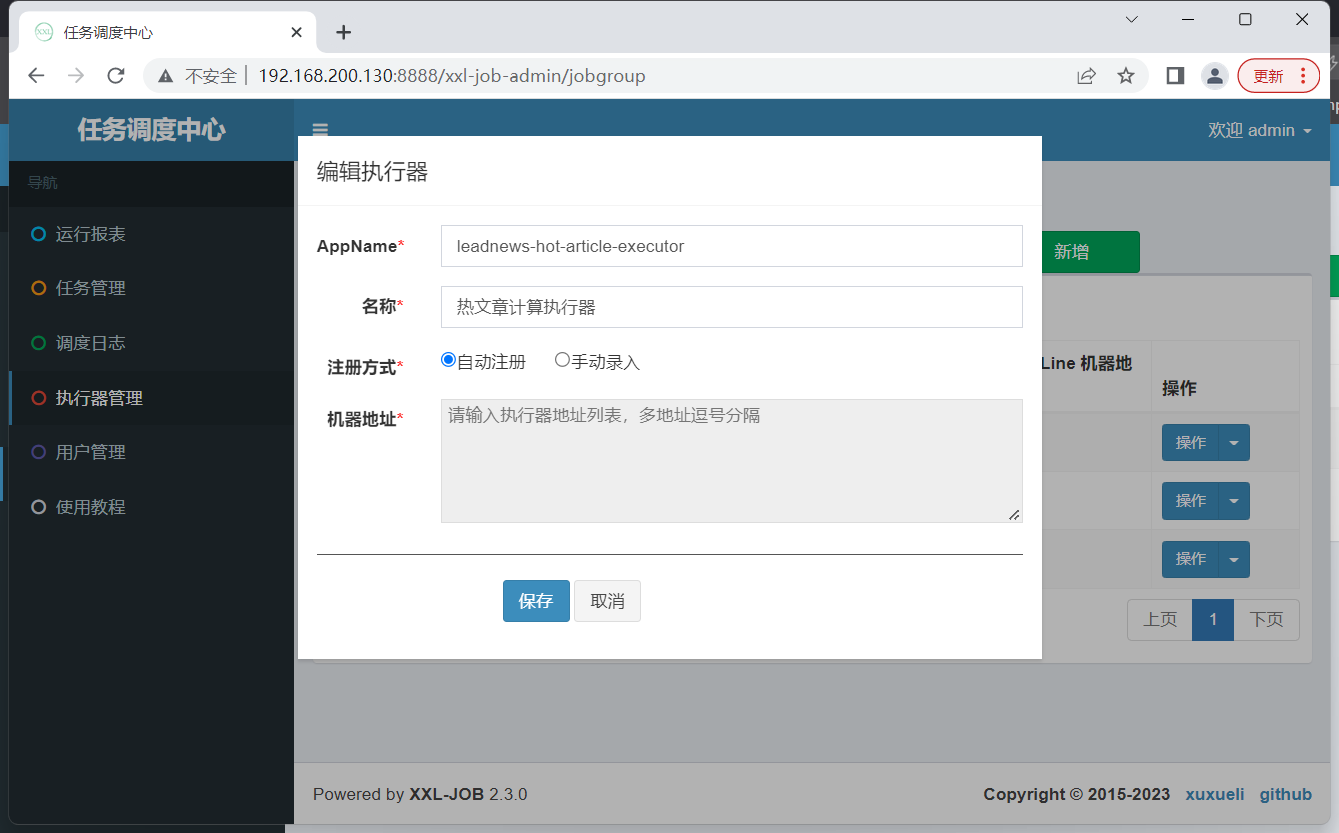Open 欢迎 admin user dropdown
The image size is (1339, 833).
point(1259,131)
